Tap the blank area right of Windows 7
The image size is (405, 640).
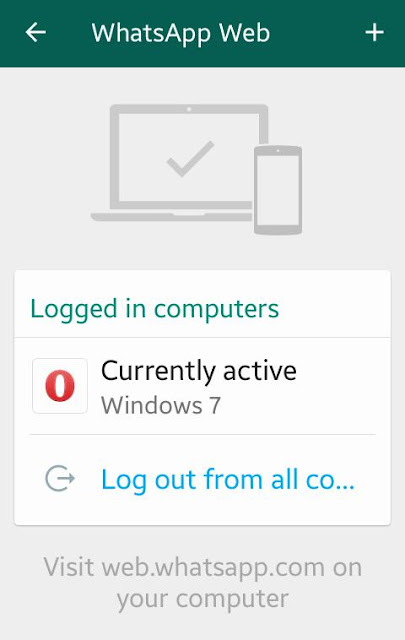(x=302, y=406)
